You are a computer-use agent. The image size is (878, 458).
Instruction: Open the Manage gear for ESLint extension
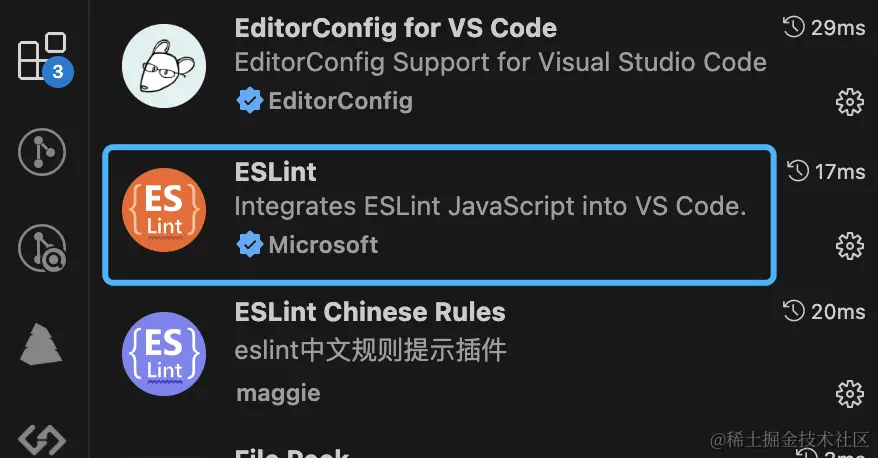[x=849, y=245]
